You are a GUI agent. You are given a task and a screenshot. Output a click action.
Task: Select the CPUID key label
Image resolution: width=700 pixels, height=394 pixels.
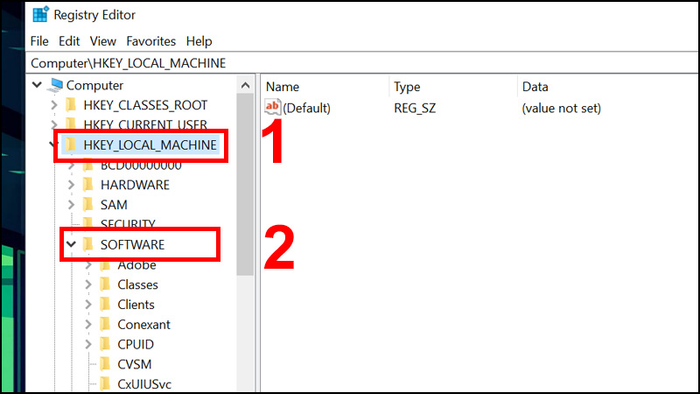[x=135, y=345]
